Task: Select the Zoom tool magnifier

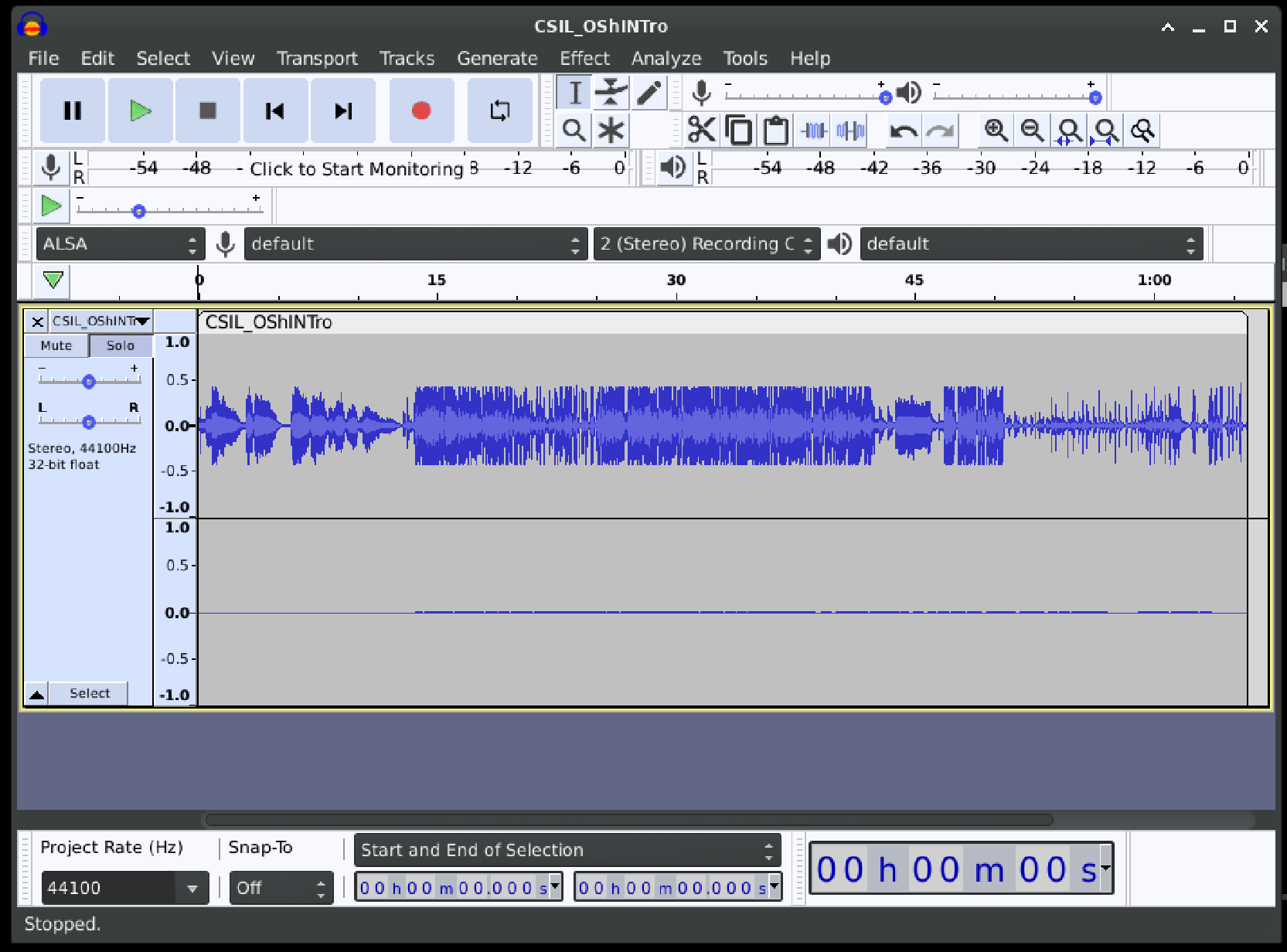Action: [574, 130]
